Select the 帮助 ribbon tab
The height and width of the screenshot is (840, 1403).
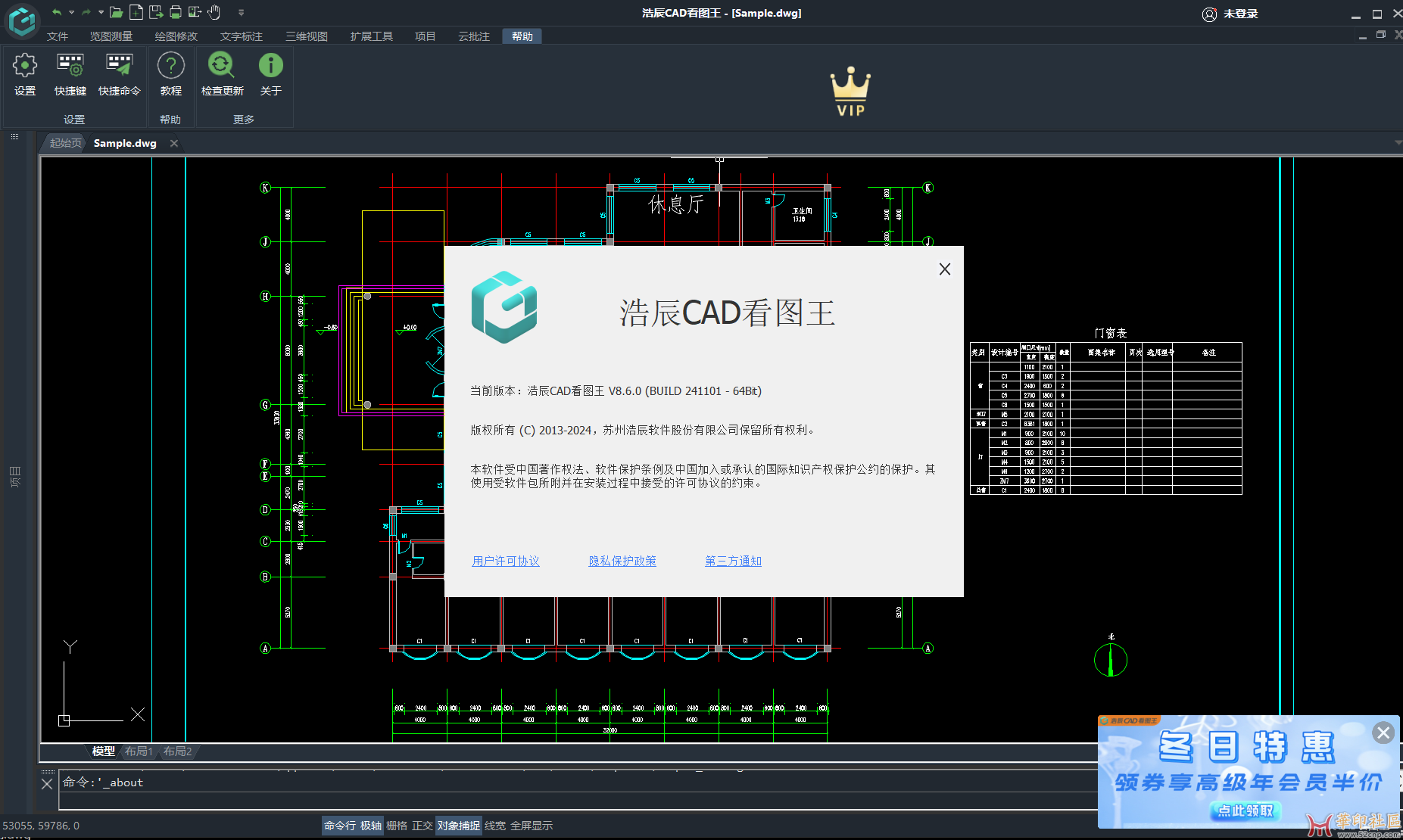tap(522, 36)
